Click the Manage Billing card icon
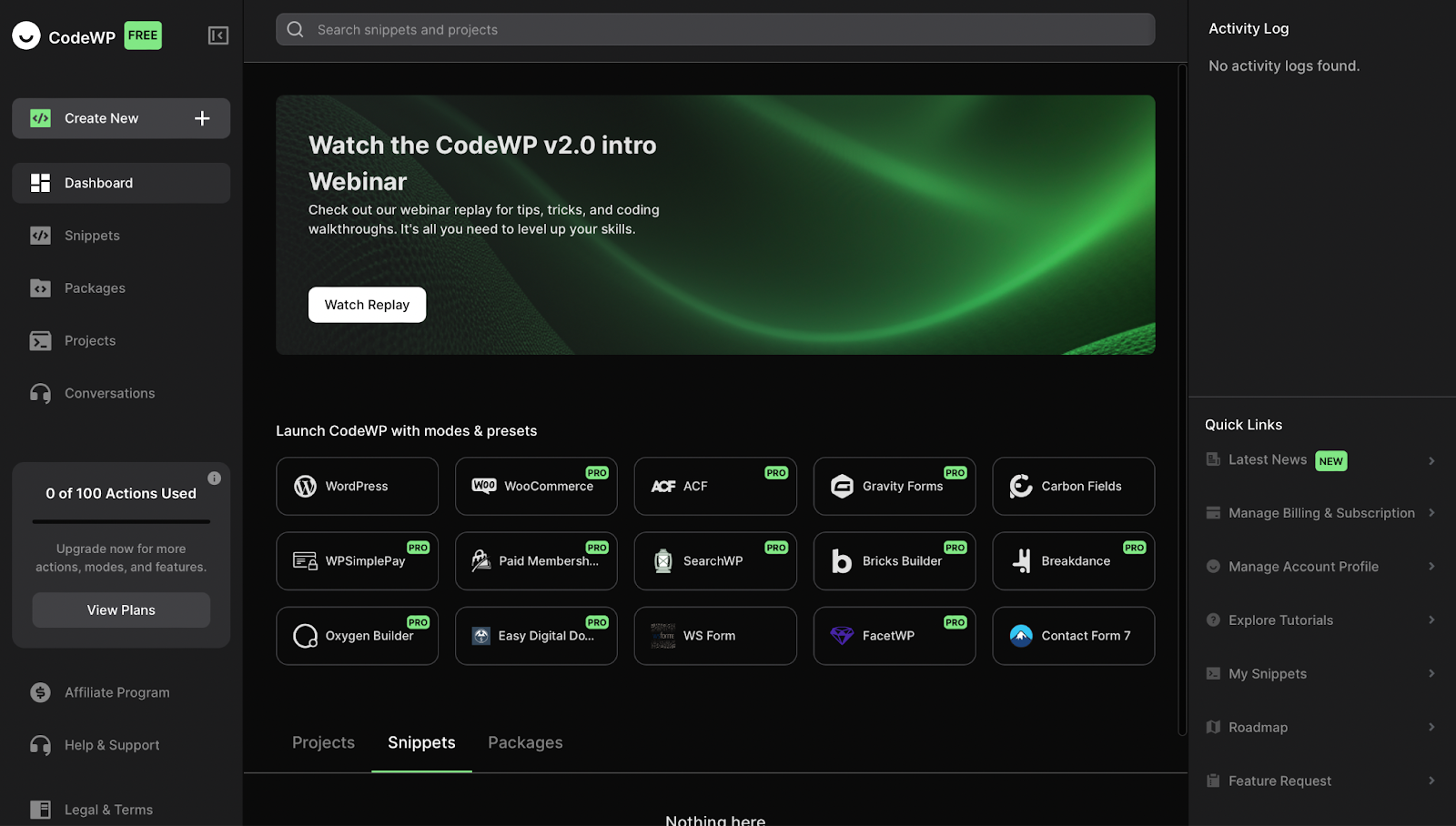 (1213, 513)
